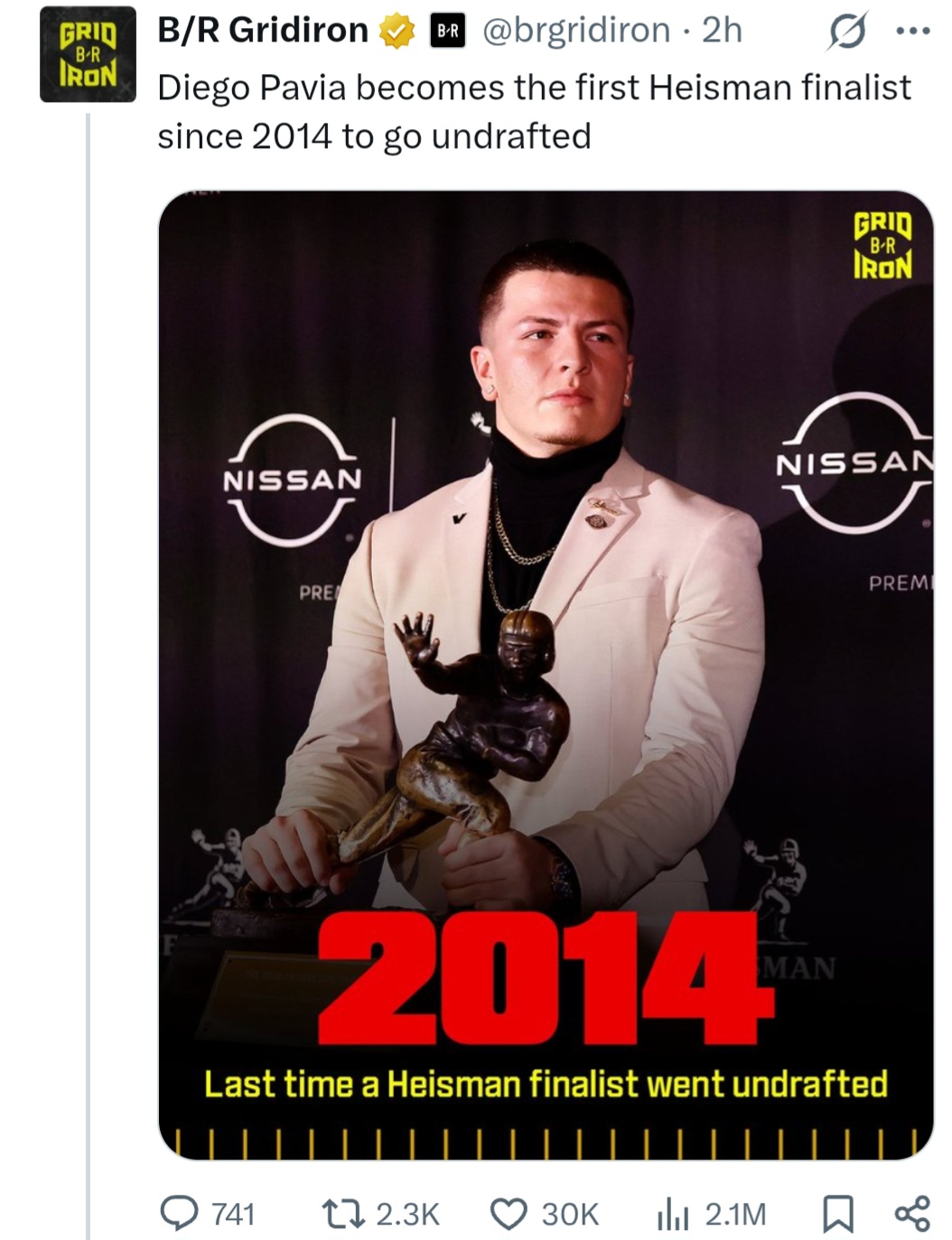Open the B/R Gridiron profile avatar
This screenshot has width=952, height=1240.
(88, 55)
